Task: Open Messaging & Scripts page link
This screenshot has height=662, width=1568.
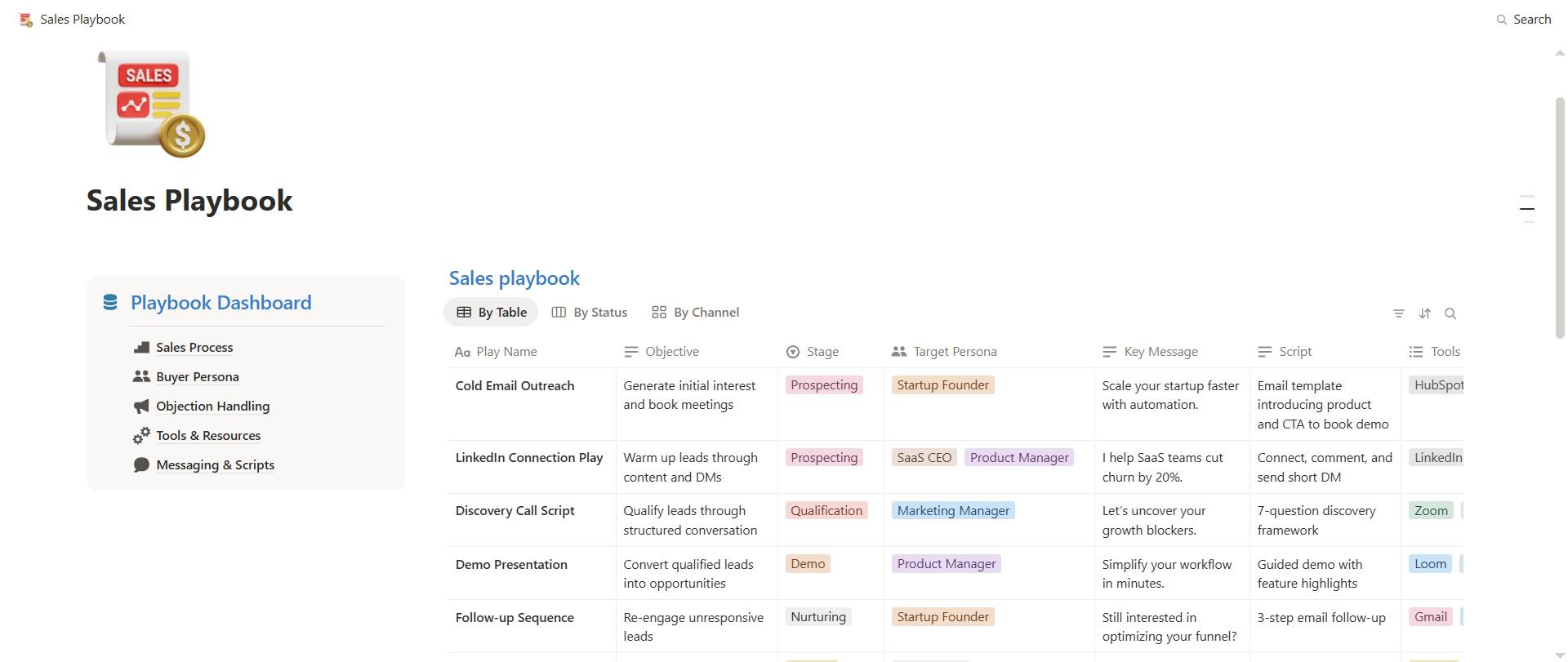Action: [216, 465]
